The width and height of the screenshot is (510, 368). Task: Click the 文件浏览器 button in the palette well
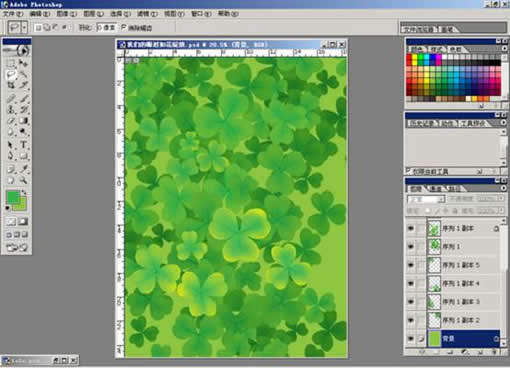click(x=419, y=29)
